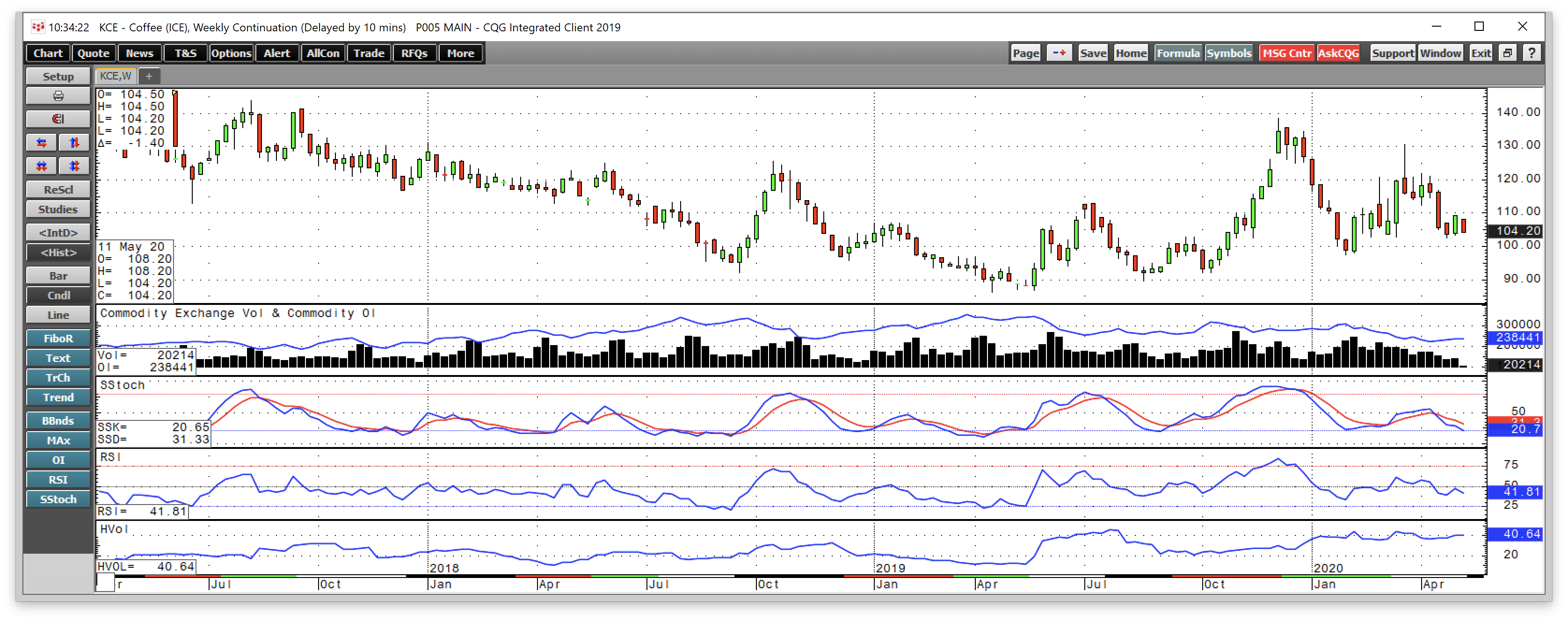Open the Window menu button
The width and height of the screenshot is (1568, 621).
pos(1440,53)
